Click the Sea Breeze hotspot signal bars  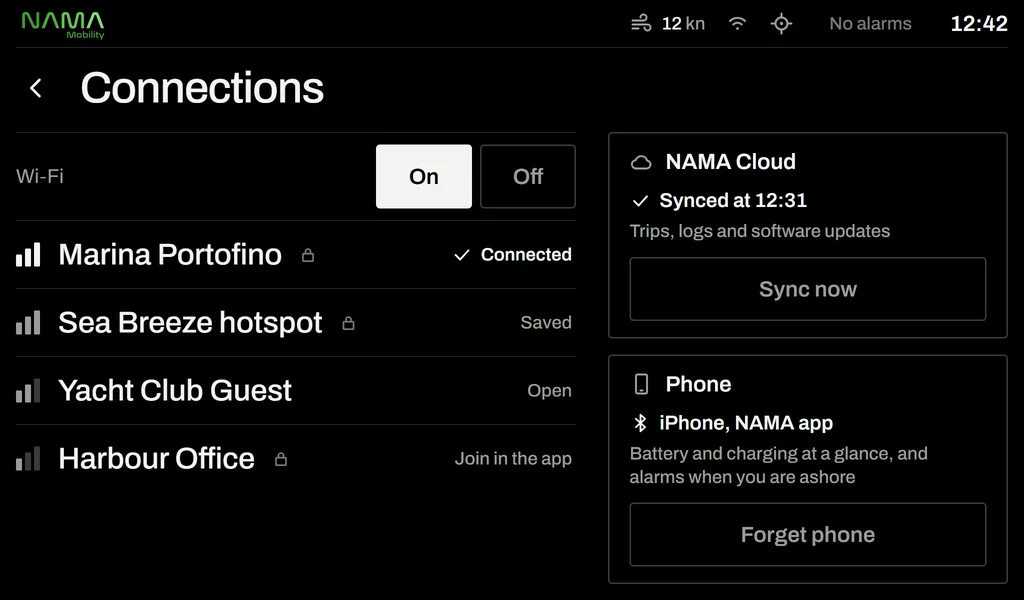pos(28,323)
